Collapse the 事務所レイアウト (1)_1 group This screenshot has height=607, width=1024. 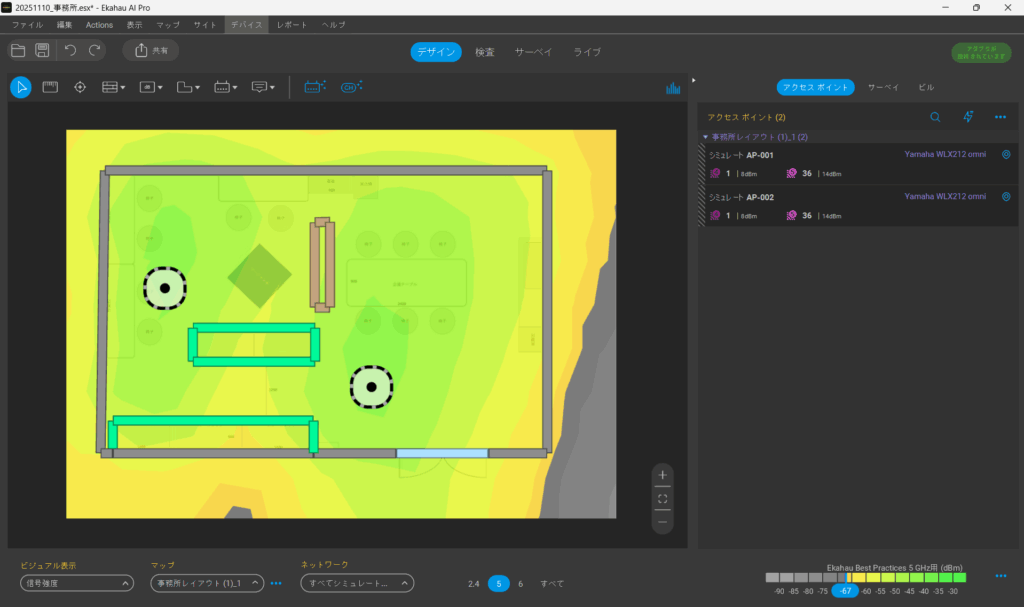click(705, 137)
